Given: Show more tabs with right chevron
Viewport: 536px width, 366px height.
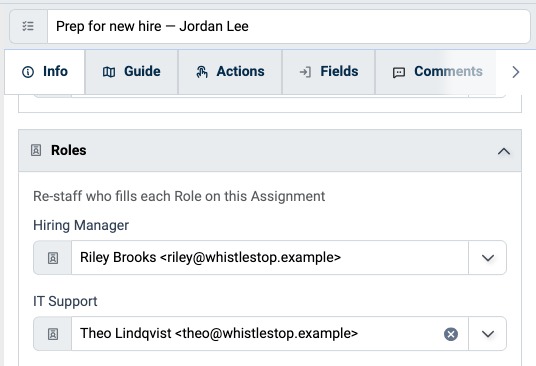Looking at the screenshot, I should click(515, 72).
